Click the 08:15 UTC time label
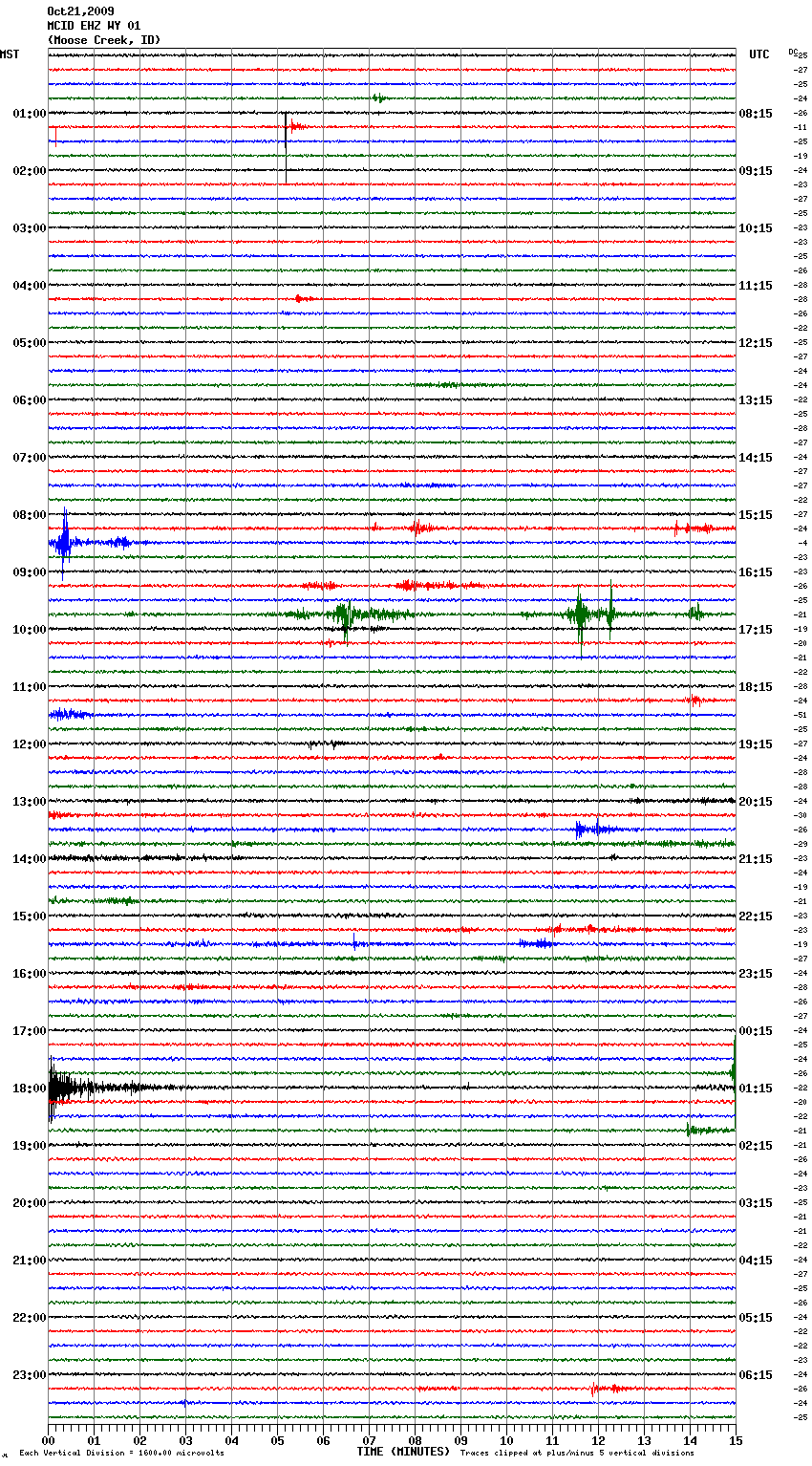812x1466 pixels. pos(756,114)
